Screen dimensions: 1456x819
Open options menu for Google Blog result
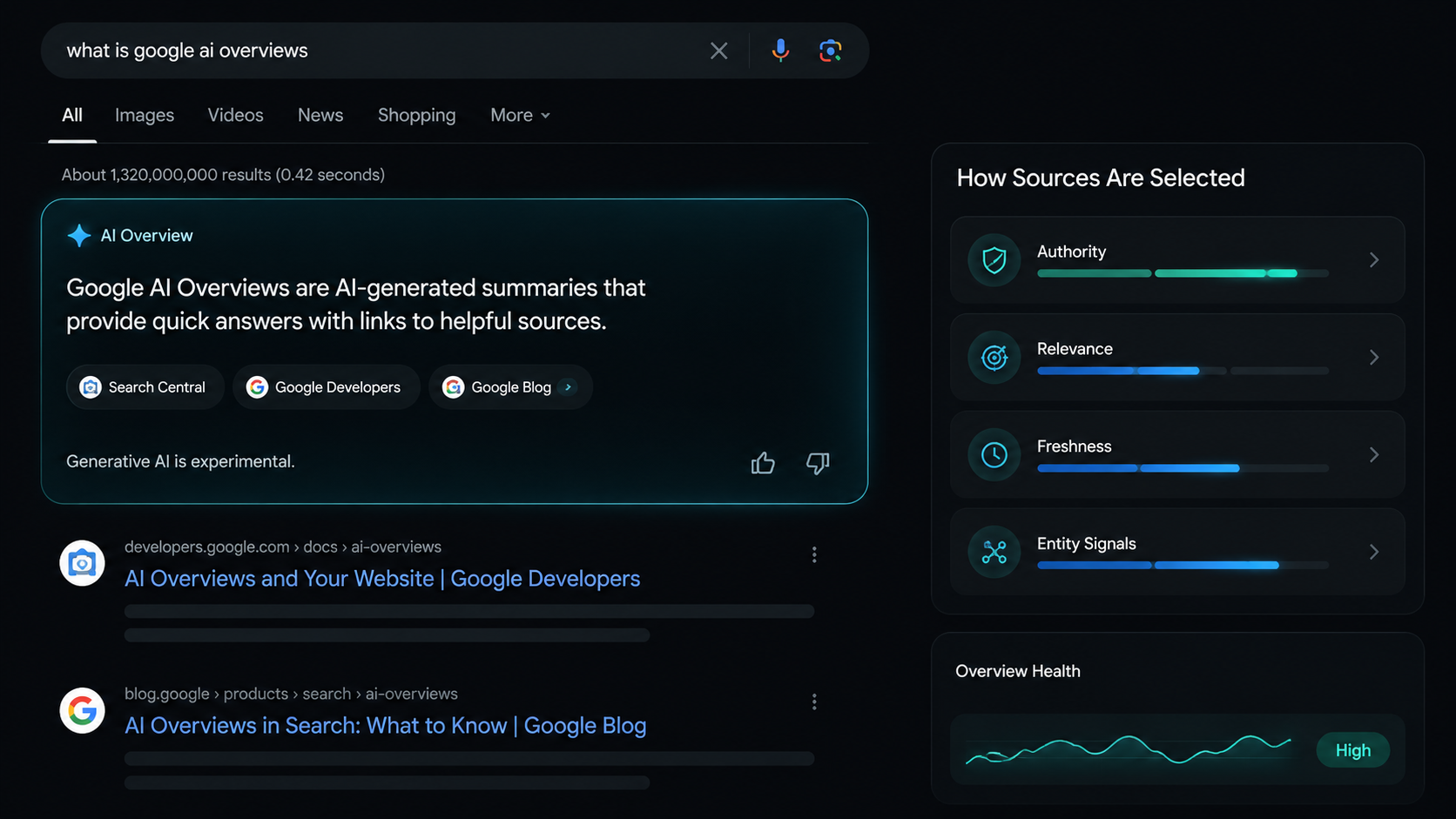point(814,702)
